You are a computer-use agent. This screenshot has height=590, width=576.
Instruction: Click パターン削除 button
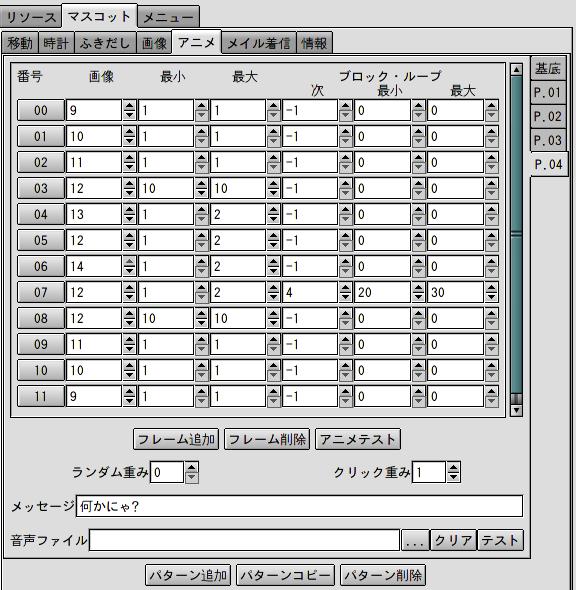[x=383, y=575]
